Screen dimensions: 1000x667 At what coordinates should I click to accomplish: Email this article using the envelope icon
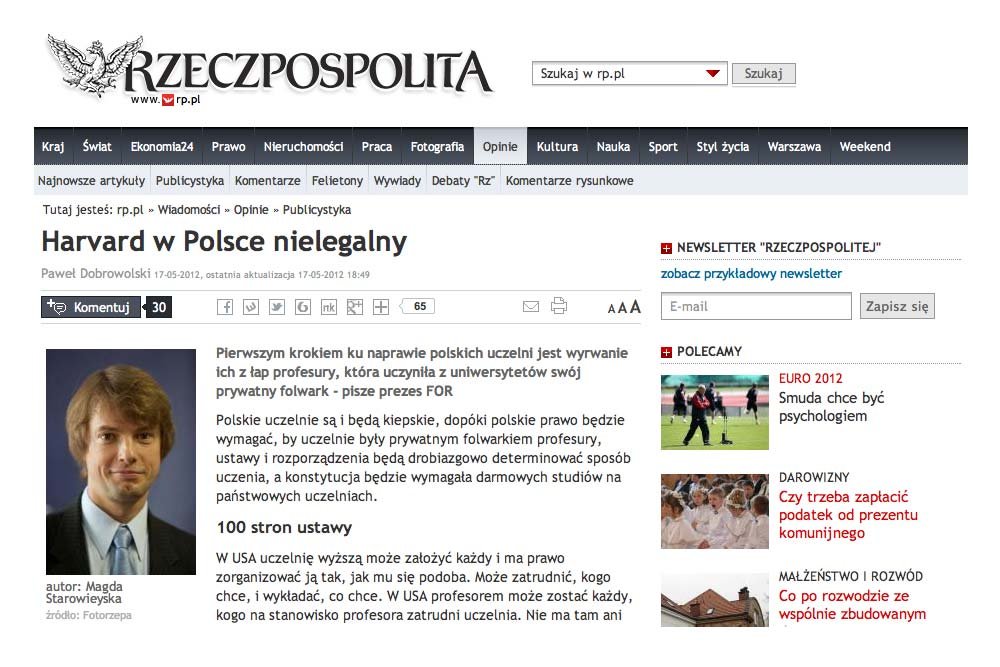pos(531,307)
